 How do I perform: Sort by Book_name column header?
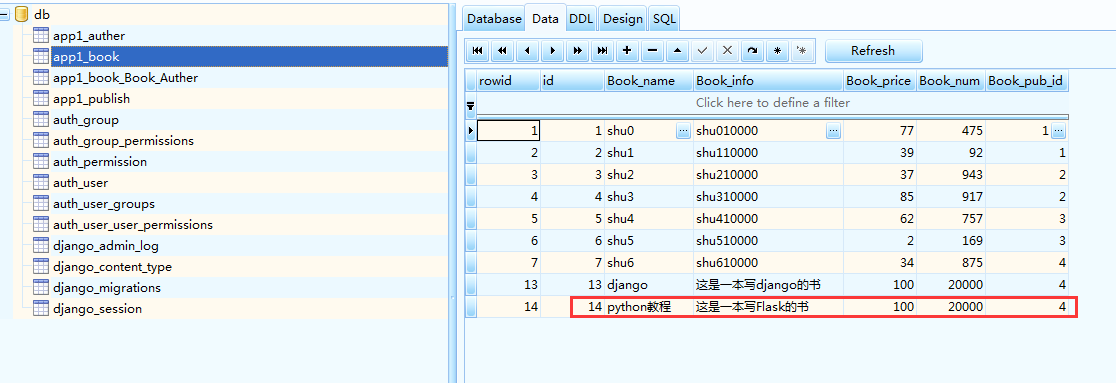pos(649,80)
